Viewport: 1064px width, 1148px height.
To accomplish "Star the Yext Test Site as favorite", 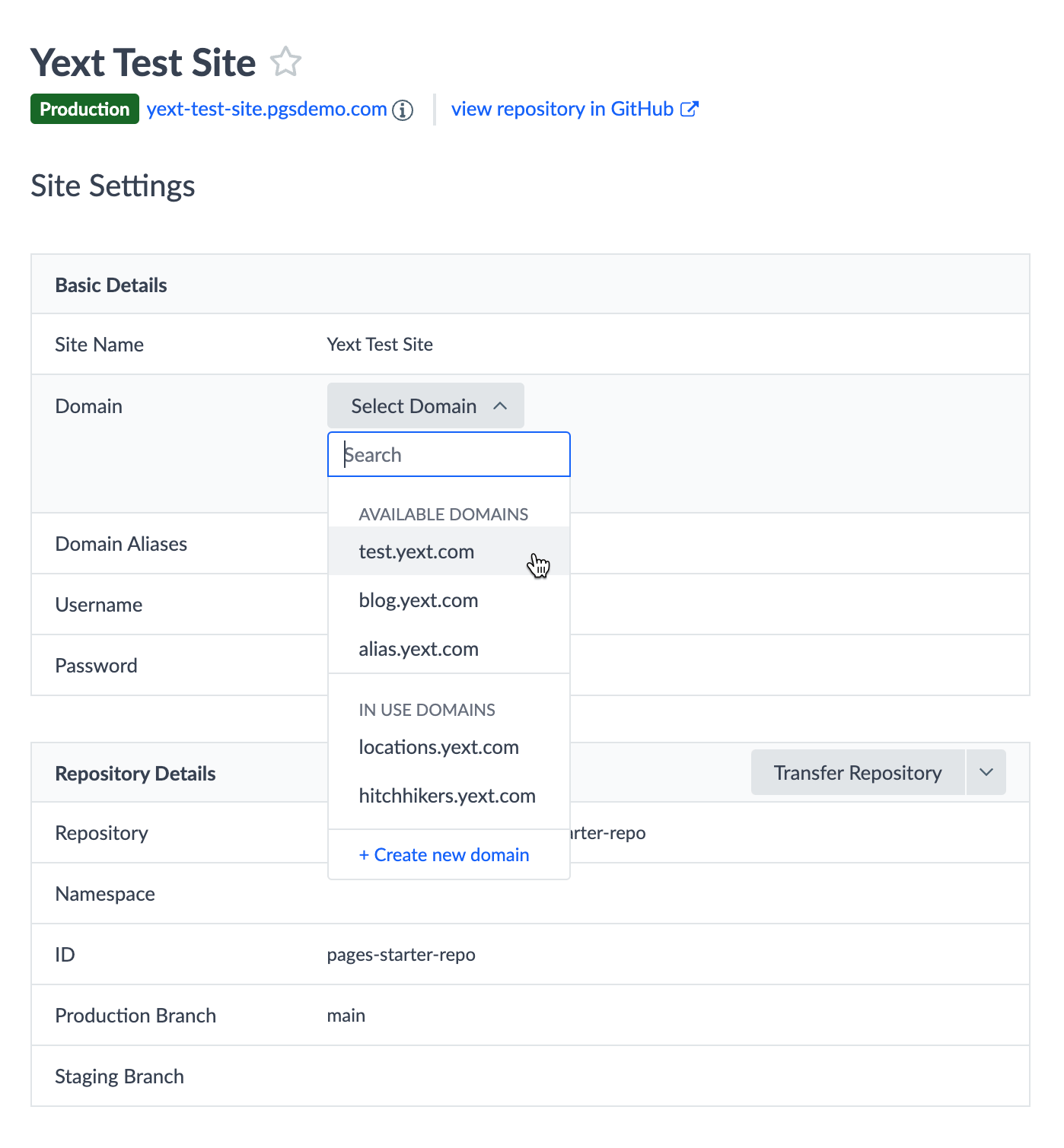I will click(x=286, y=62).
